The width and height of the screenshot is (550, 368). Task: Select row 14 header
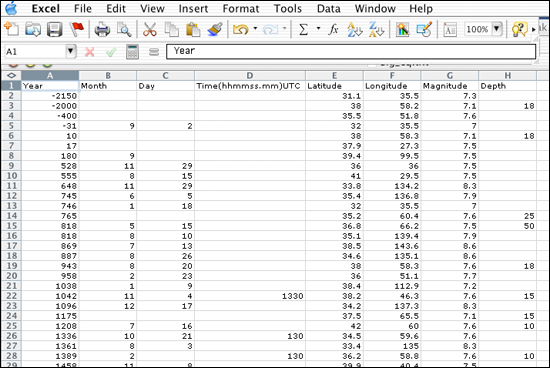(11, 216)
